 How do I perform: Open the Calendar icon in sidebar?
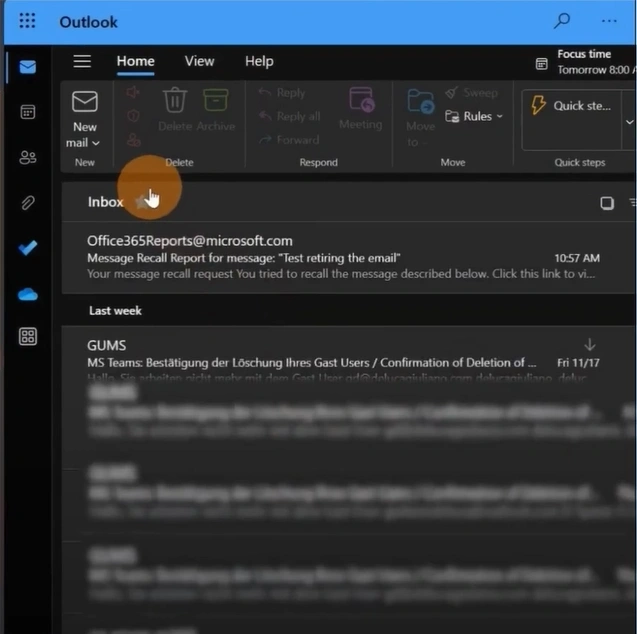coord(28,112)
